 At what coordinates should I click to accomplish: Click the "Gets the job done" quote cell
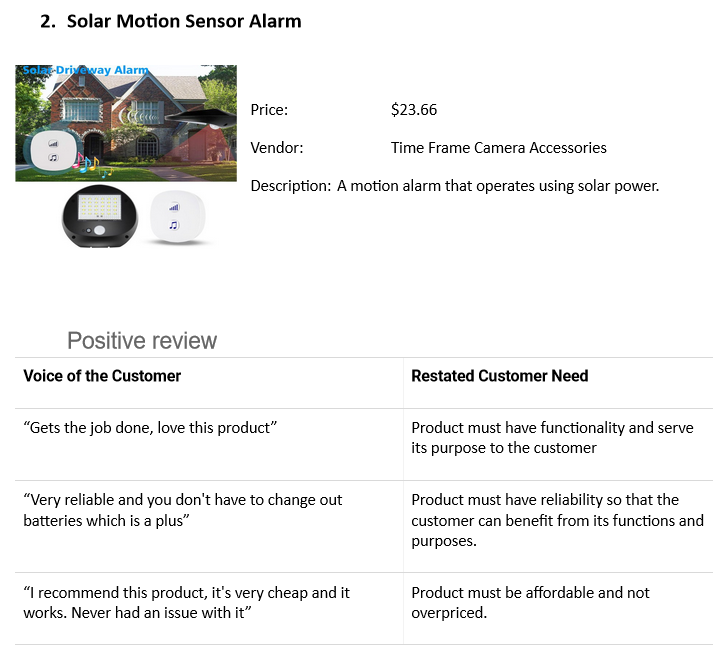(x=149, y=428)
